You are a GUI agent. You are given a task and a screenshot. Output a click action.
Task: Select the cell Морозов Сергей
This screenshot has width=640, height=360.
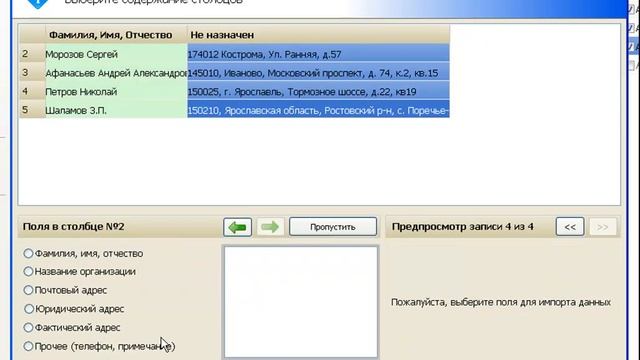pos(116,54)
